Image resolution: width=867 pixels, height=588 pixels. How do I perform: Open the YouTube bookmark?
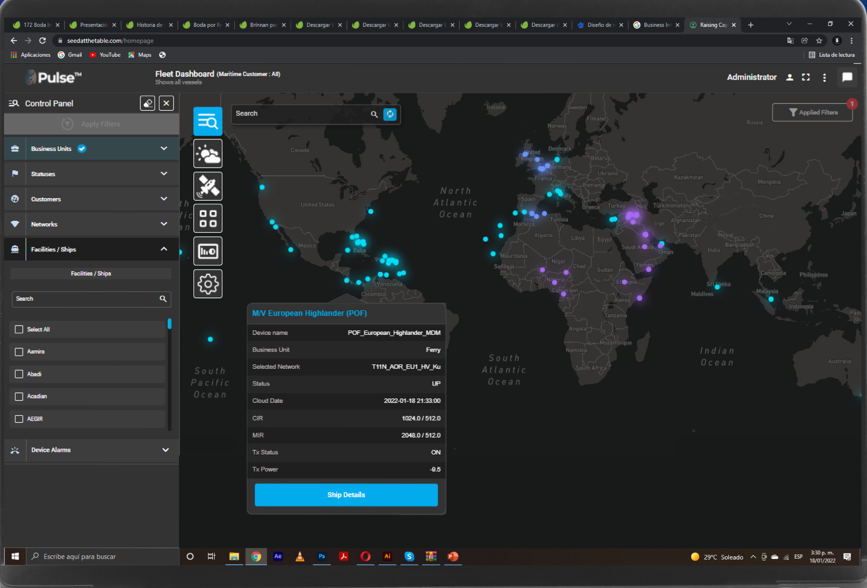click(x=105, y=55)
